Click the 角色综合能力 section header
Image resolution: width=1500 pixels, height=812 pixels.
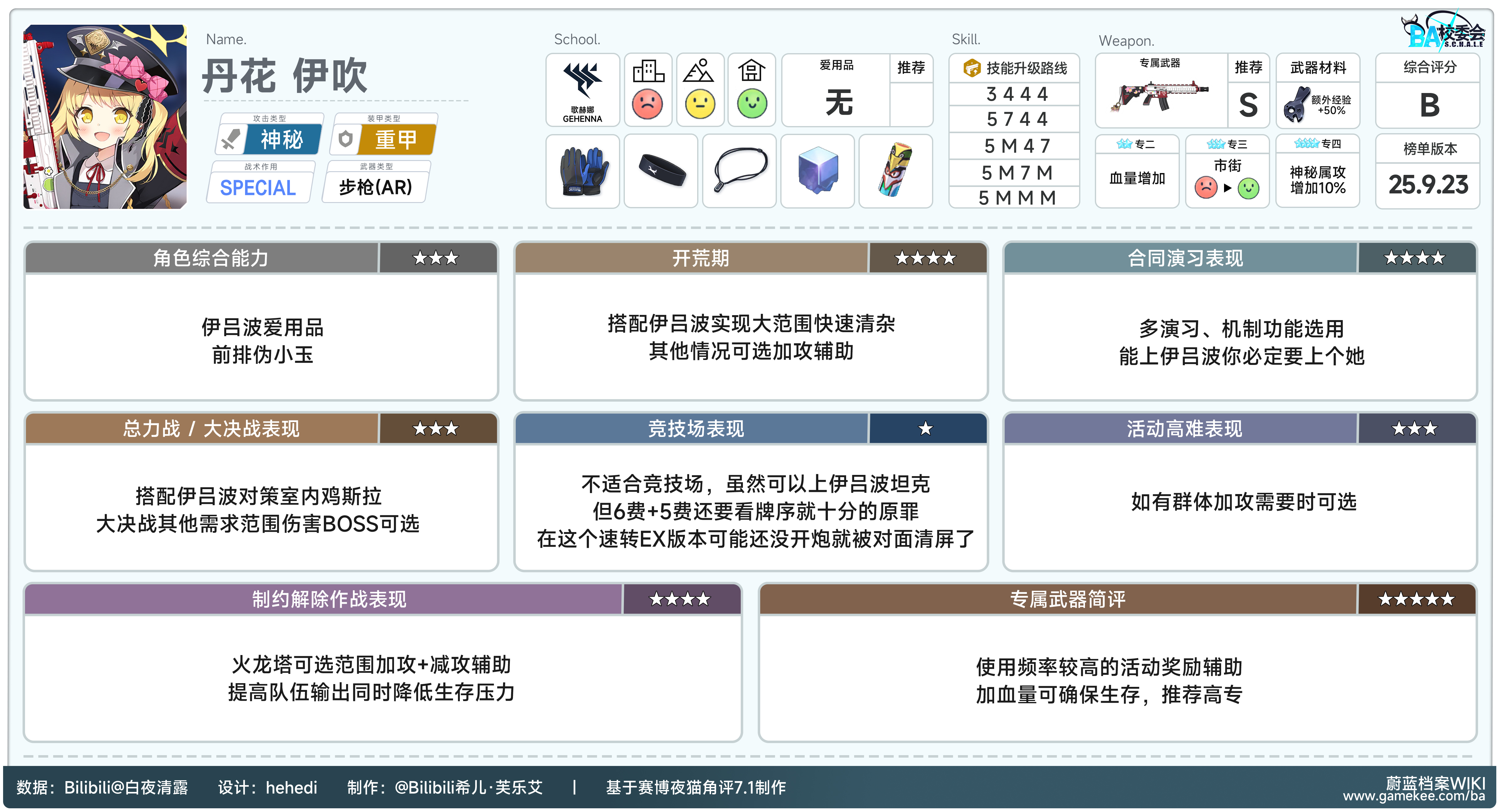click(211, 258)
